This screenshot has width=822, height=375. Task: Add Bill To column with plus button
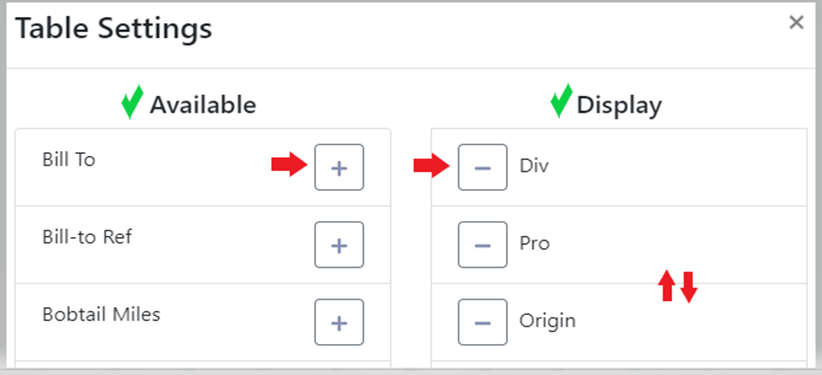tap(339, 167)
